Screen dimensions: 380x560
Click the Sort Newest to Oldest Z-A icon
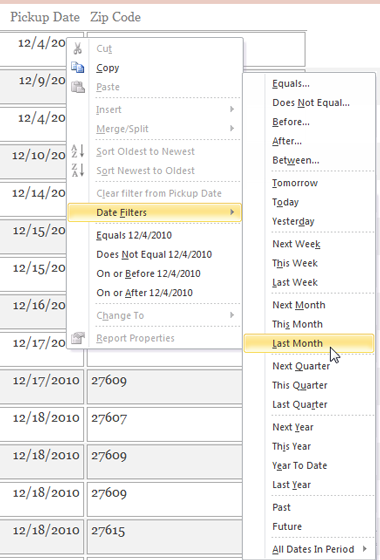pos(78,170)
